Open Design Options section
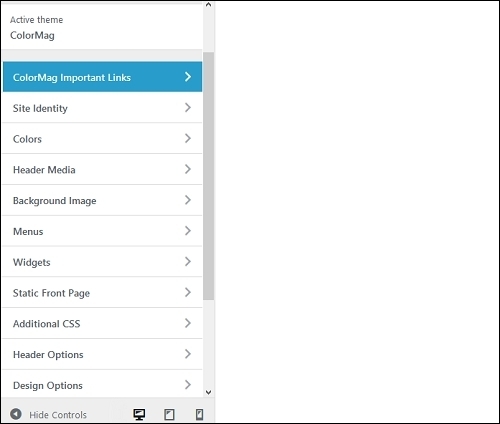 pos(102,384)
